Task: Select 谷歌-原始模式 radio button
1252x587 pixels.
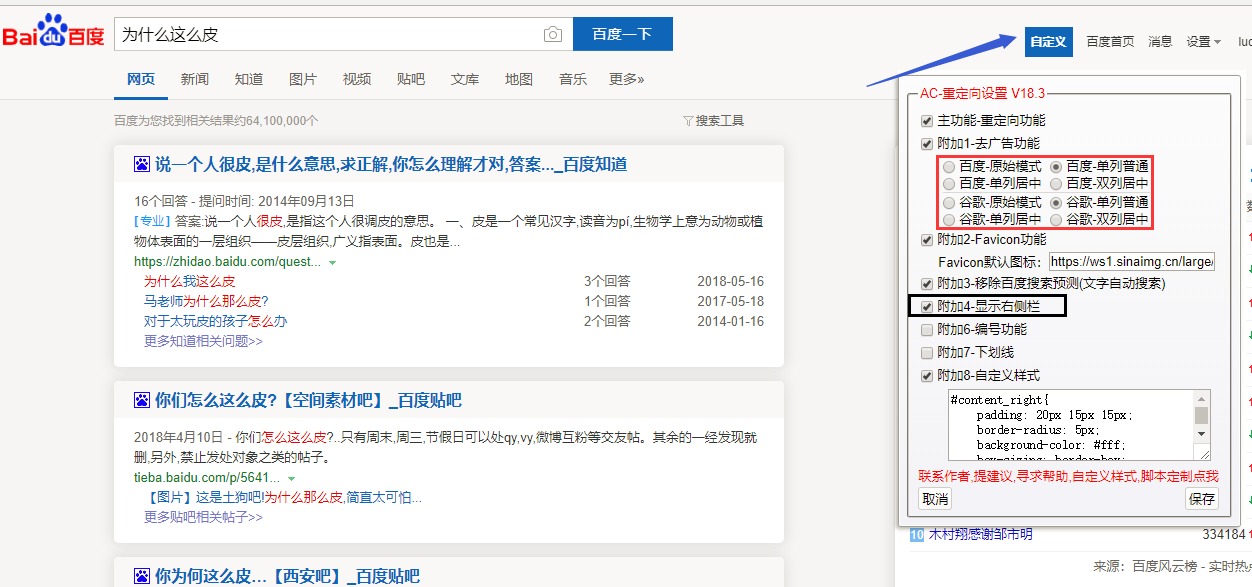Action: (x=949, y=202)
